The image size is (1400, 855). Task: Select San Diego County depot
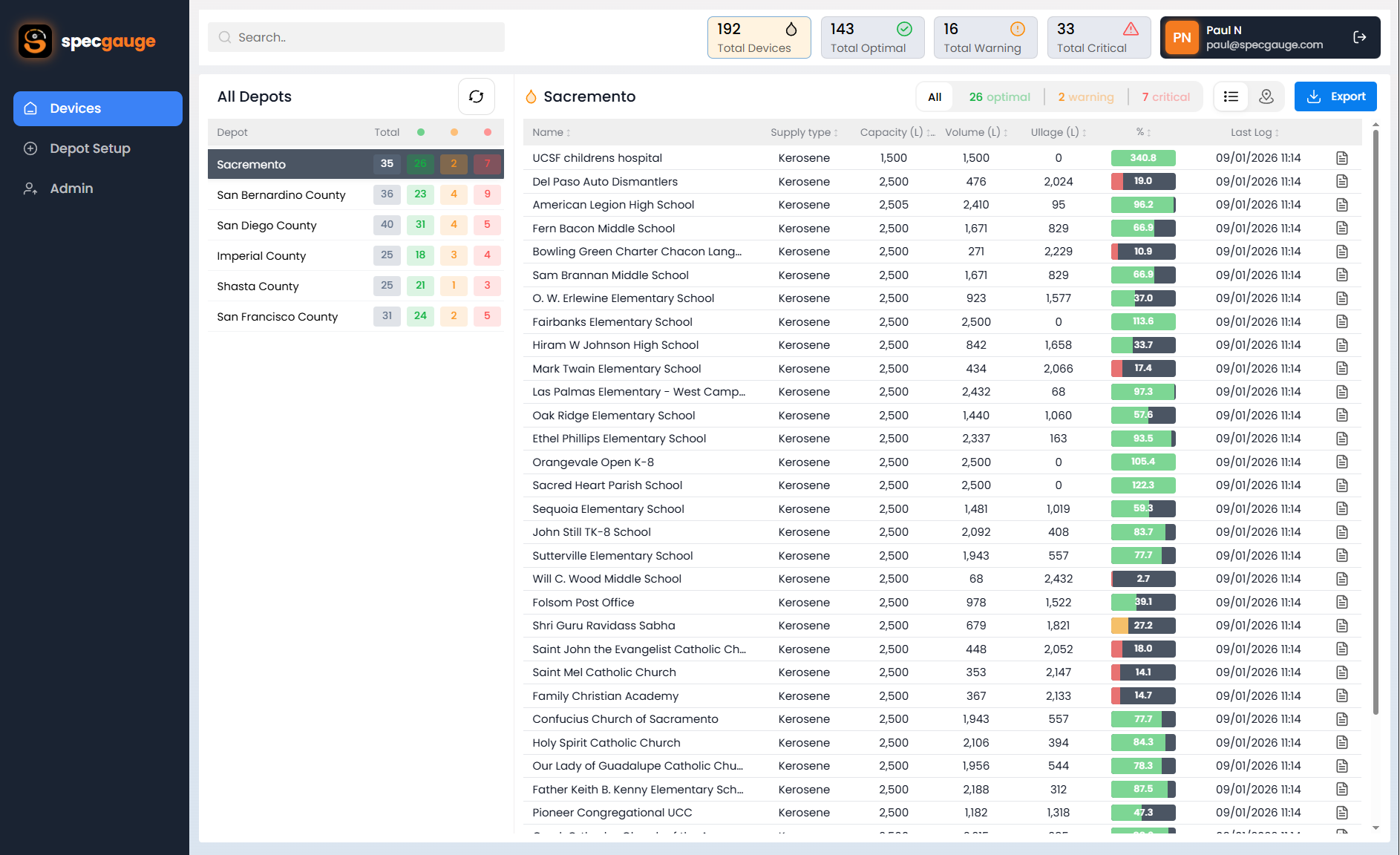266,226
